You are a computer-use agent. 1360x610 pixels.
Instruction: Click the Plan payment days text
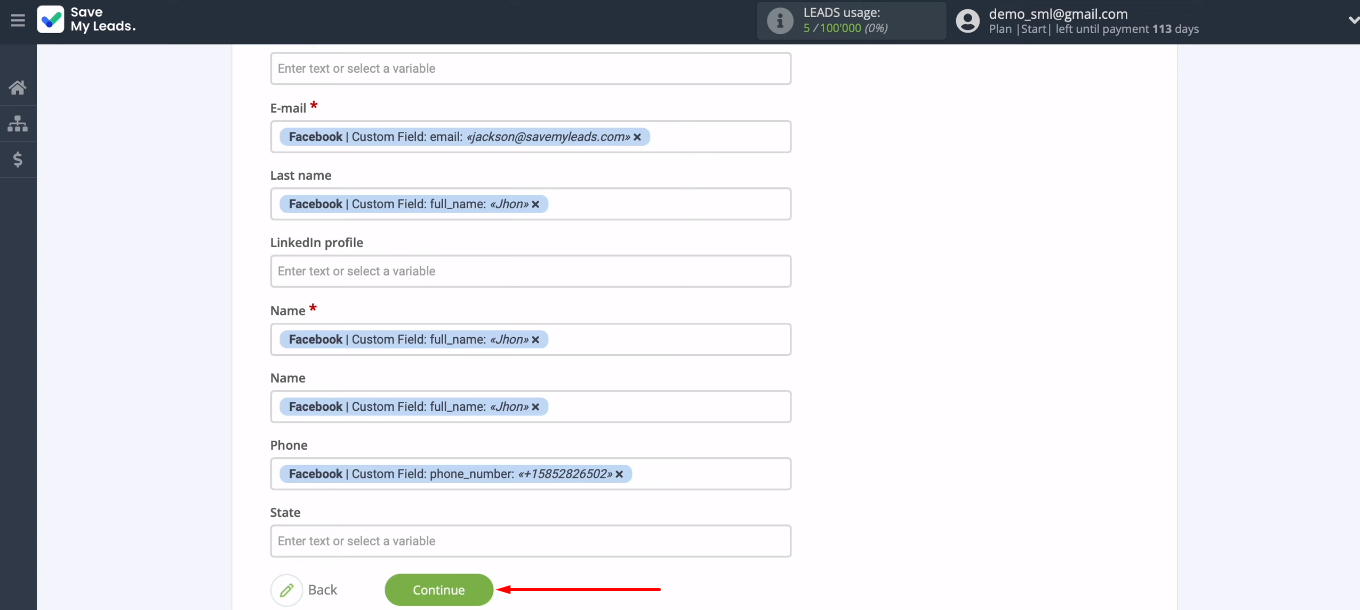point(1094,29)
